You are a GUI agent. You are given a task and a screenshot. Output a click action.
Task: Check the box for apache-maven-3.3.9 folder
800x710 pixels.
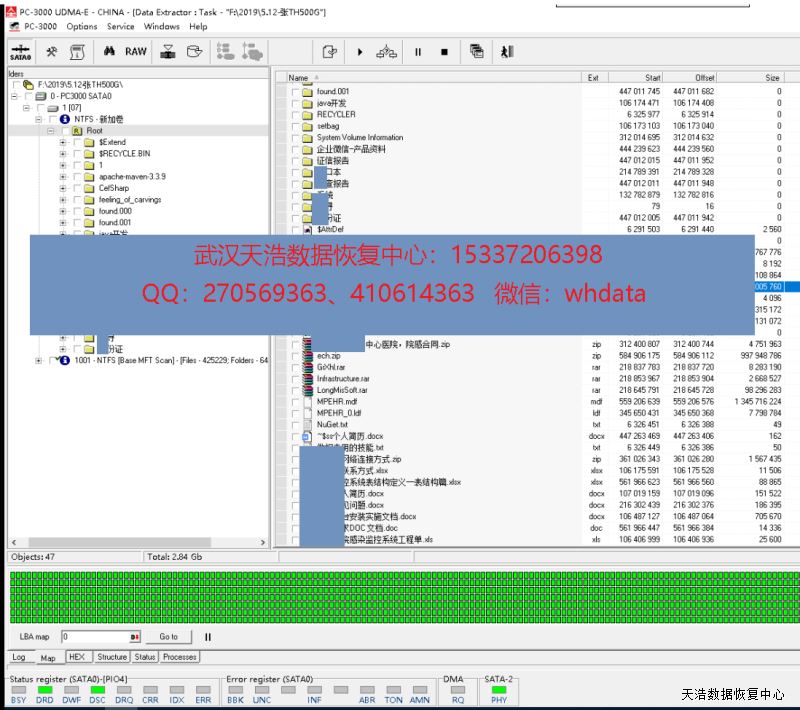(77, 176)
